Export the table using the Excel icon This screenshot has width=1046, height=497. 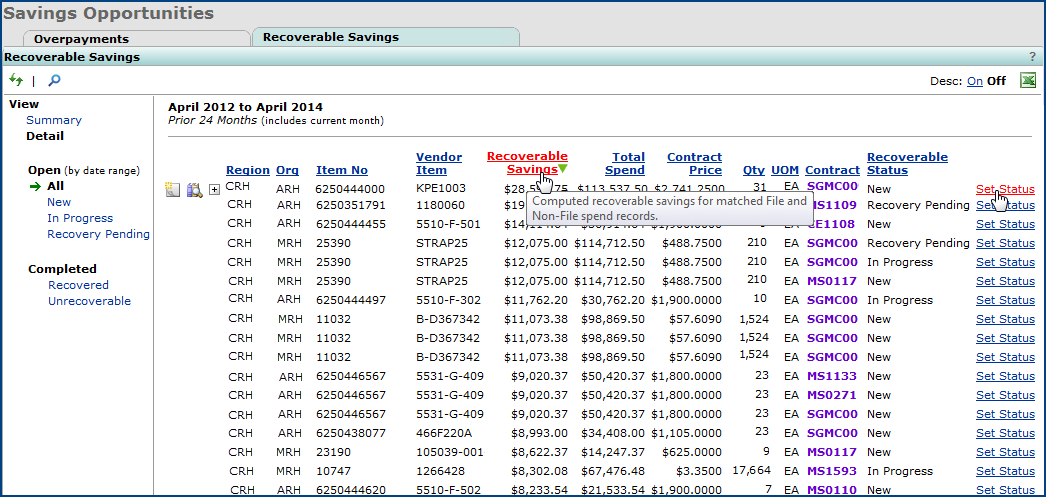coord(1027,81)
